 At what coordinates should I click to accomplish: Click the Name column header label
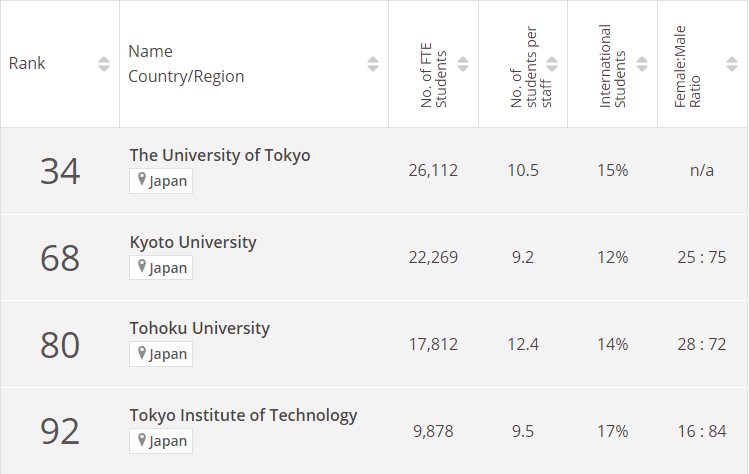(x=151, y=51)
